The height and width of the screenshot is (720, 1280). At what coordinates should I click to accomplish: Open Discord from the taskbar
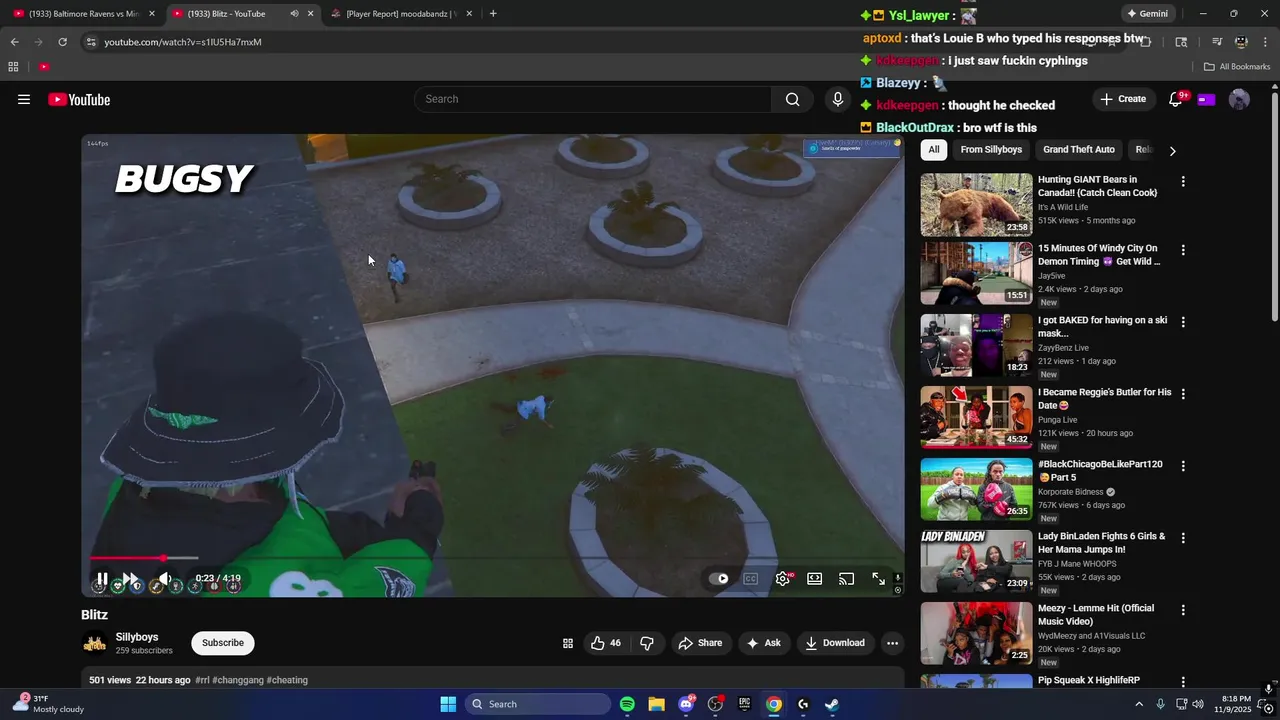pos(686,704)
